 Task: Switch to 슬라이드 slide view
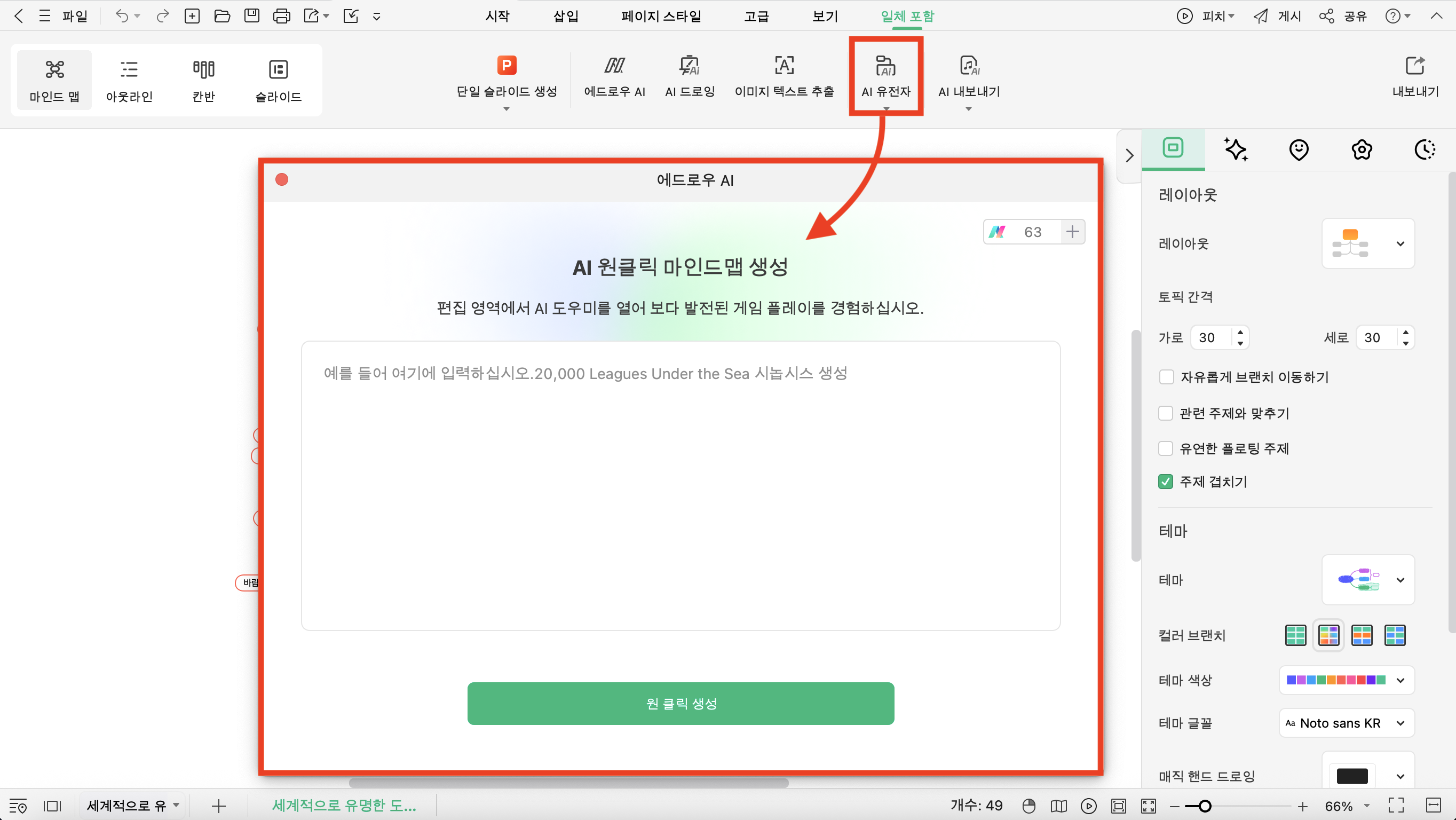(x=278, y=80)
